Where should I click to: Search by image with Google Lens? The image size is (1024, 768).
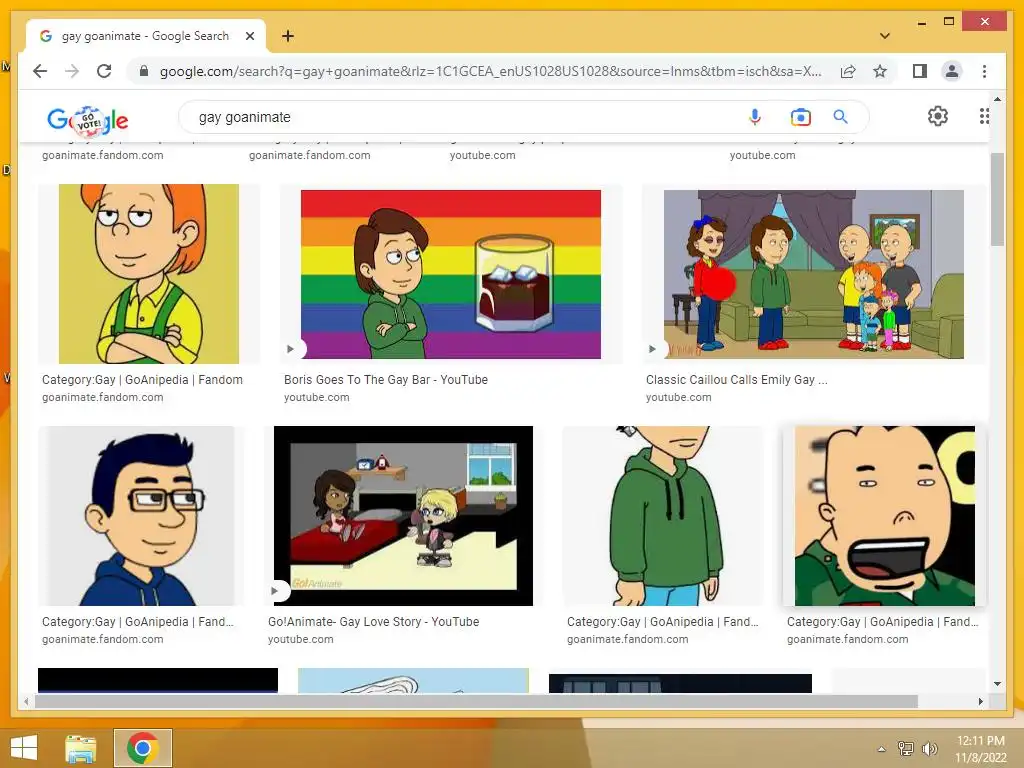[801, 117]
